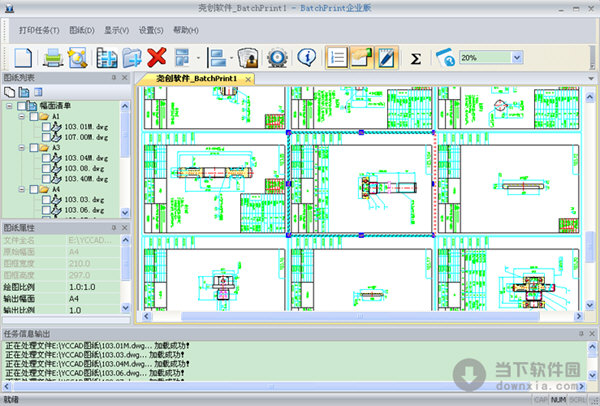Open the 设置(S) menu
The height and width of the screenshot is (406, 600).
click(151, 30)
